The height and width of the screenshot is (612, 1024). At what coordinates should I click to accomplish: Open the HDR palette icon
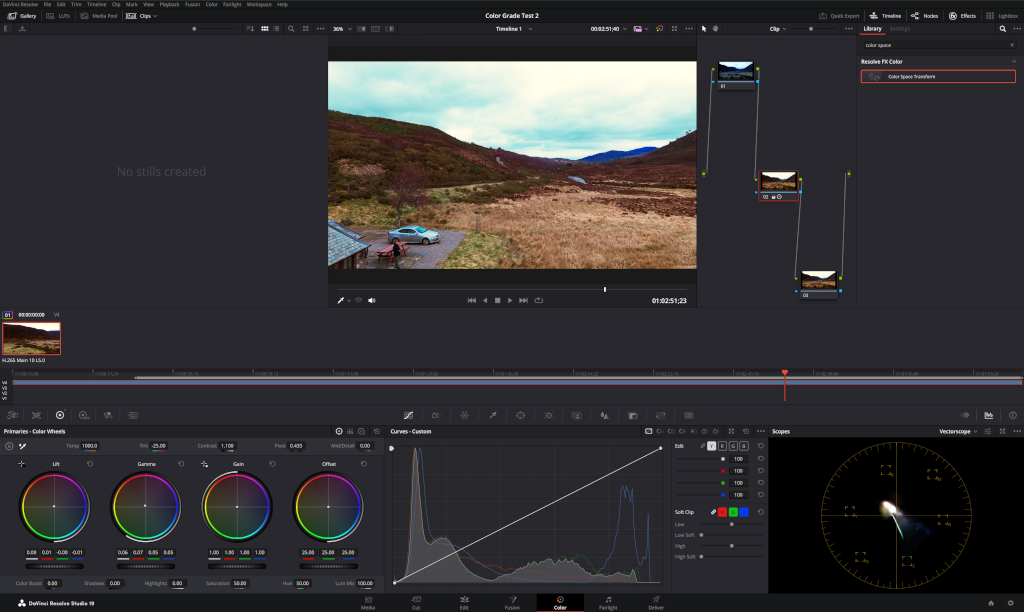tap(84, 415)
